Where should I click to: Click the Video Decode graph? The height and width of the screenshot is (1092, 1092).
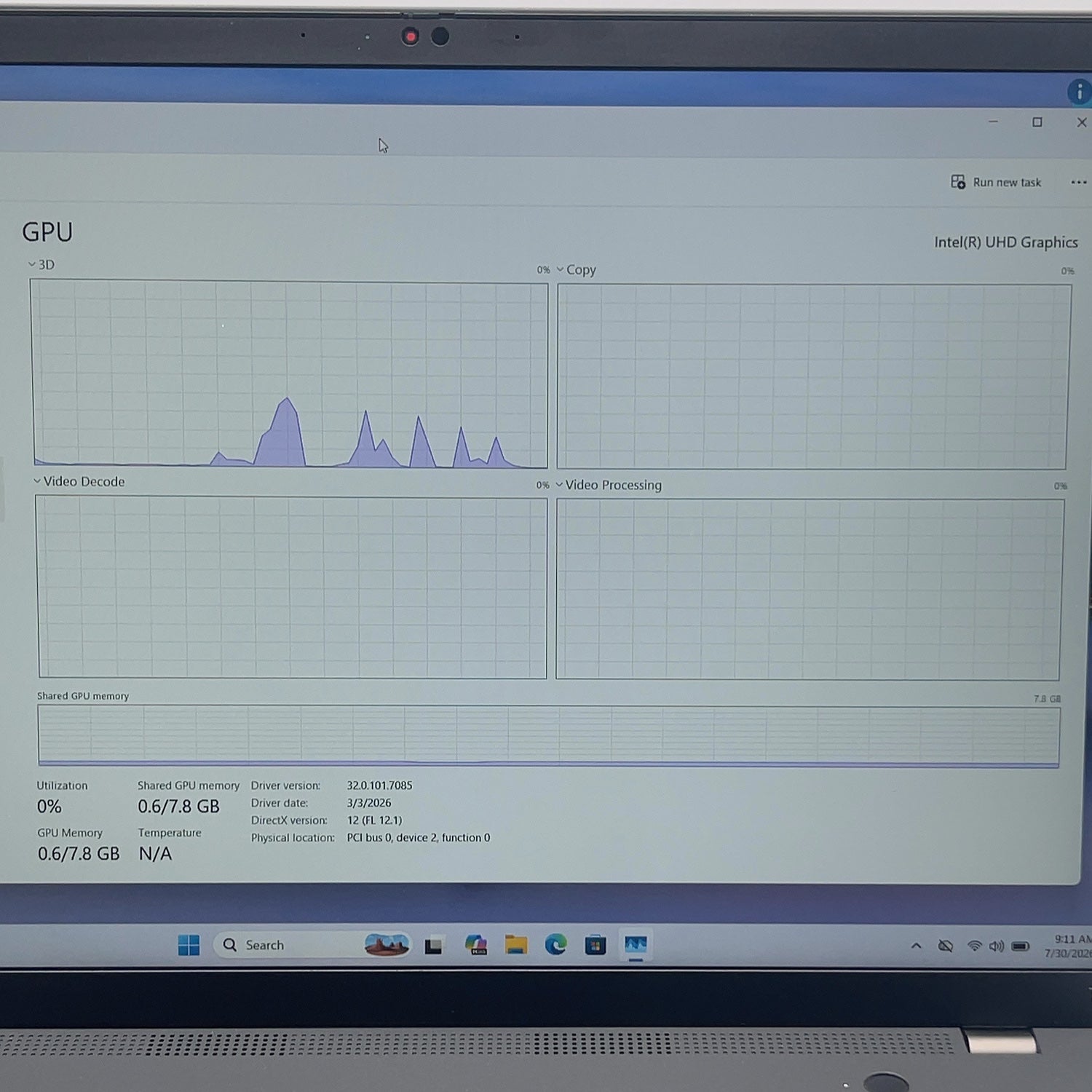click(291, 587)
